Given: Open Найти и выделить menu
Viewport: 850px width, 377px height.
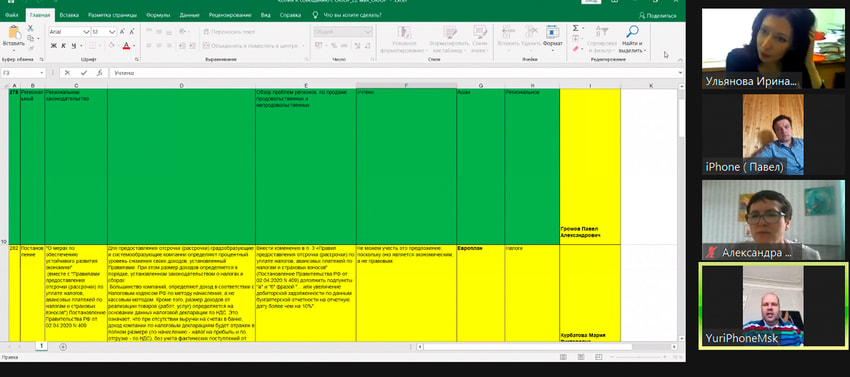Looking at the screenshot, I should 632,39.
